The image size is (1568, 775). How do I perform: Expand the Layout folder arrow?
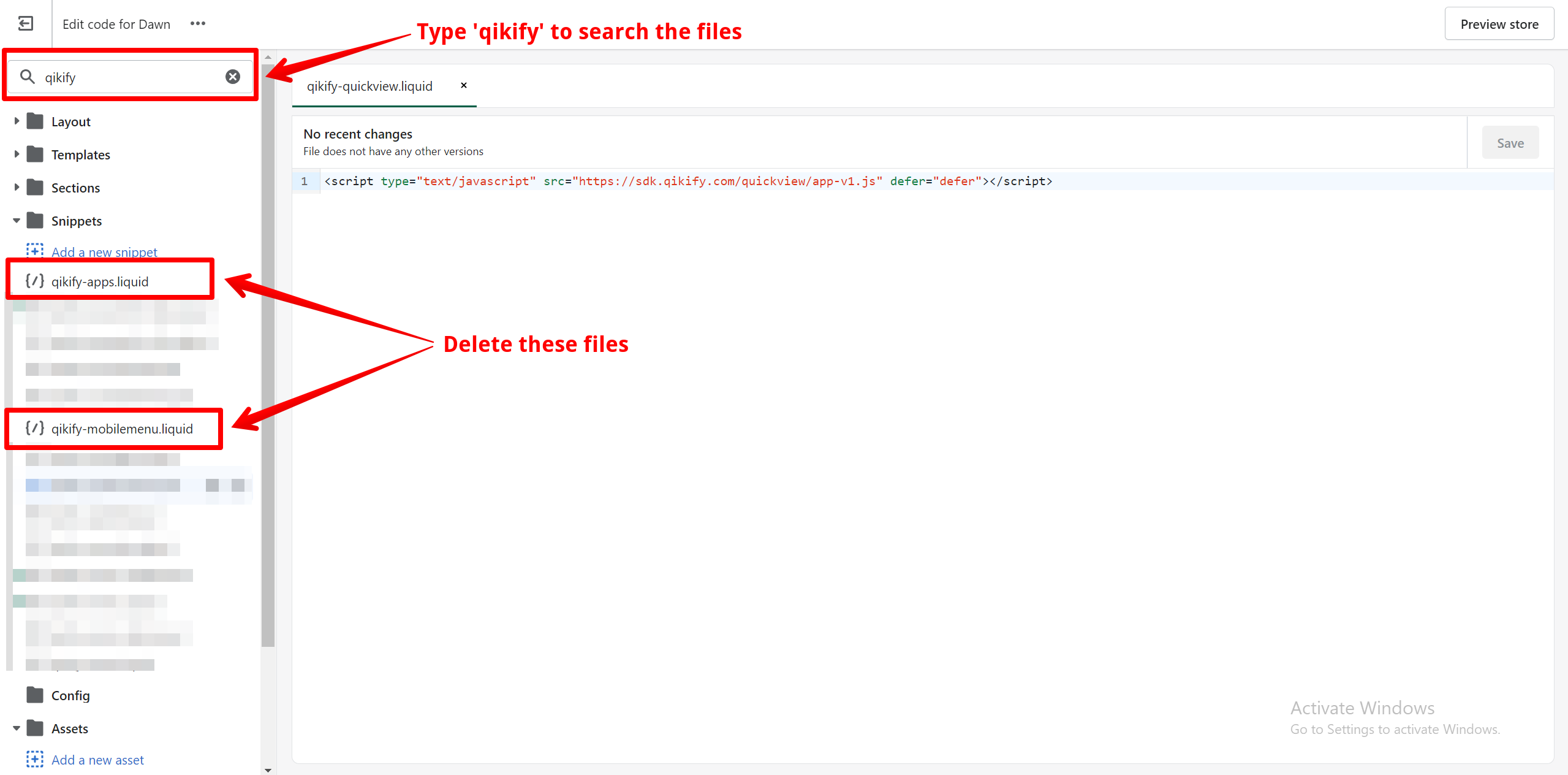click(x=17, y=121)
